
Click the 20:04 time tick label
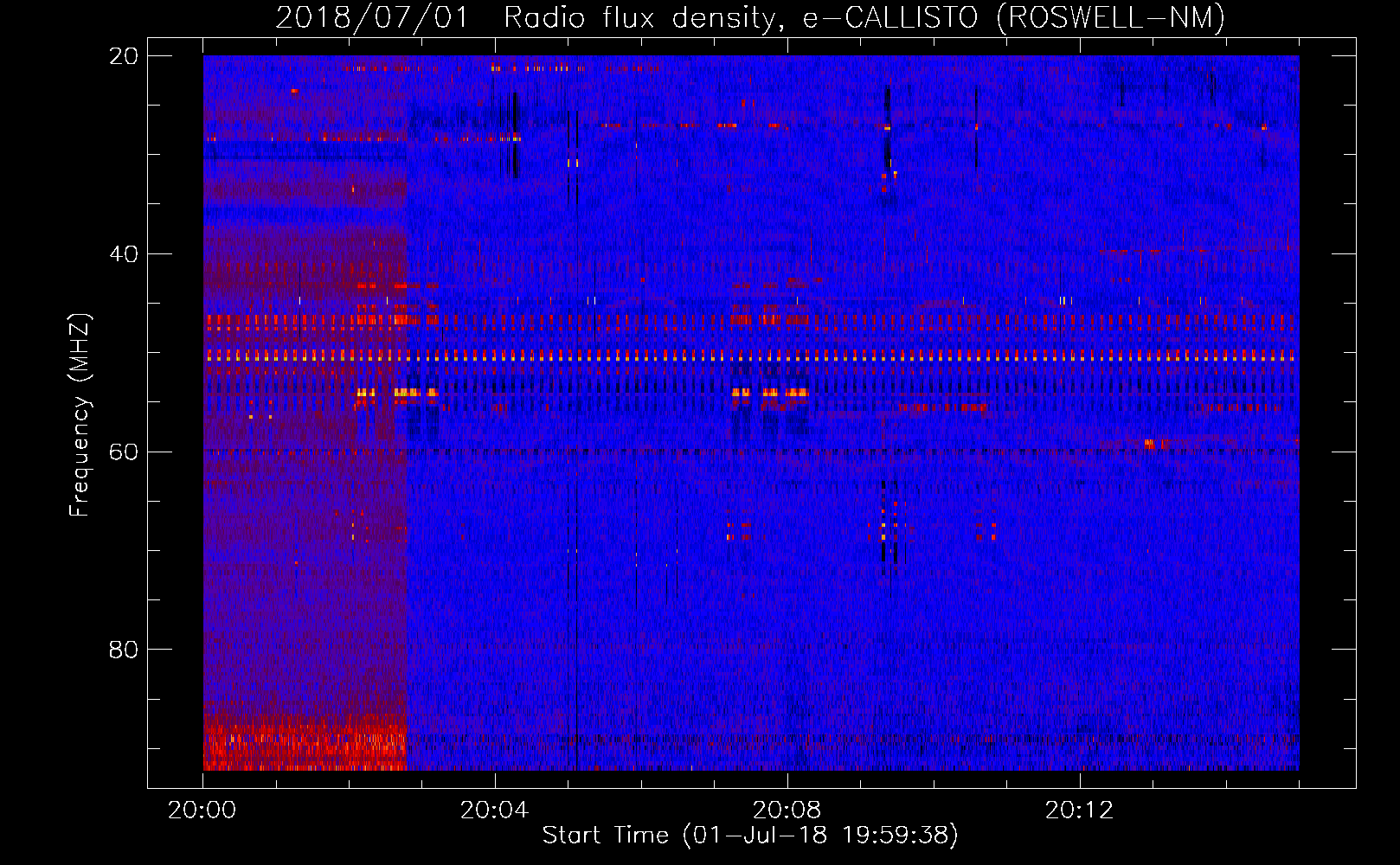495,811
